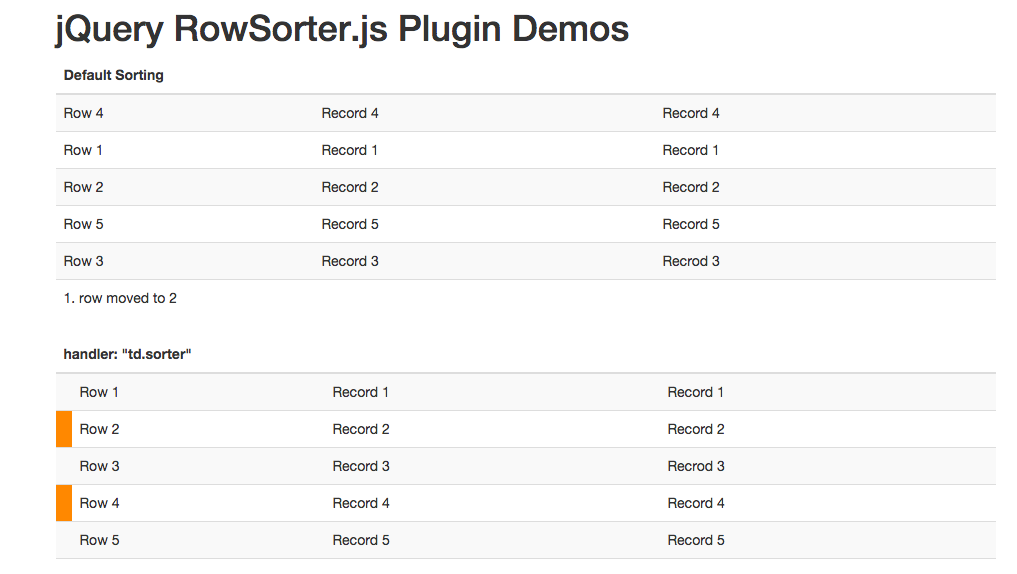Screen dimensions: 1017x574
Task: Click Row 2 cell in the Default Sorting table
Action: [x=84, y=187]
